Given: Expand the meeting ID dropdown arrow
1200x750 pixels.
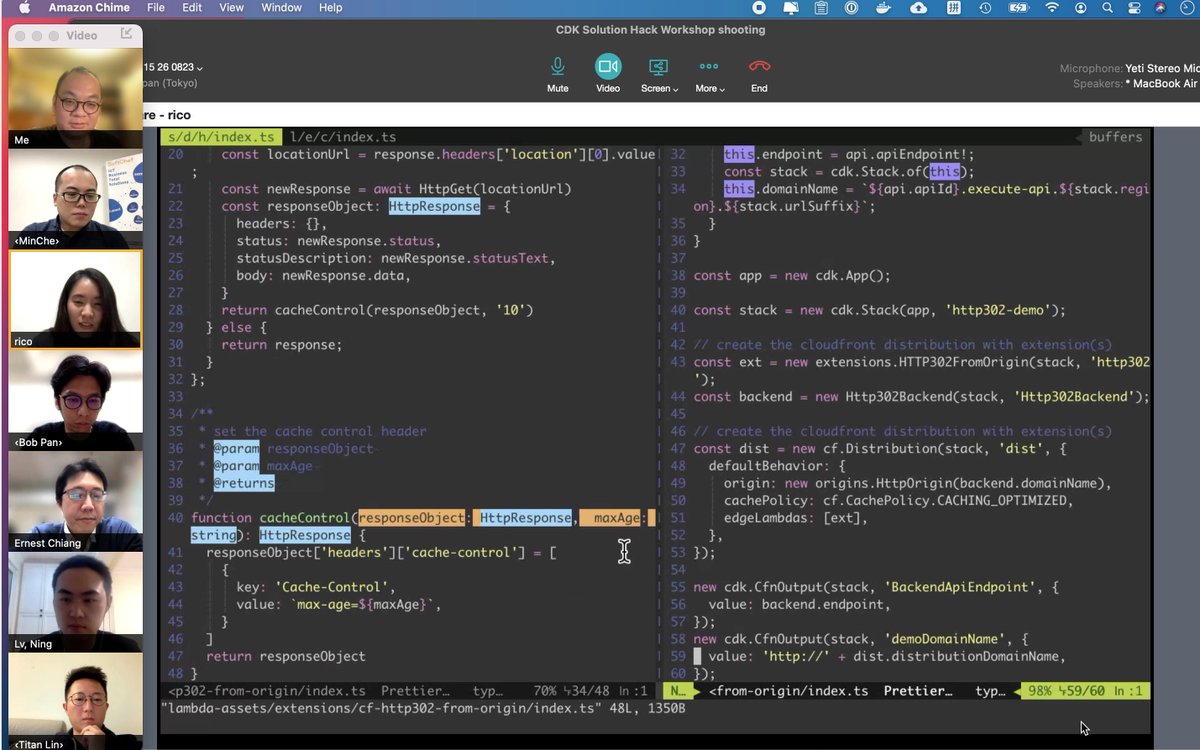Looking at the screenshot, I should tap(200, 68).
